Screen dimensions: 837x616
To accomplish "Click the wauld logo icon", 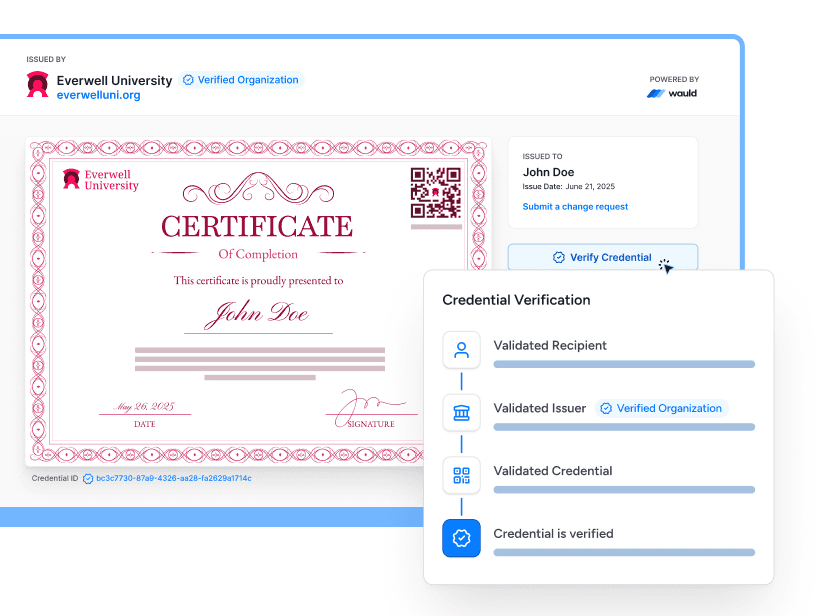I will (655, 91).
